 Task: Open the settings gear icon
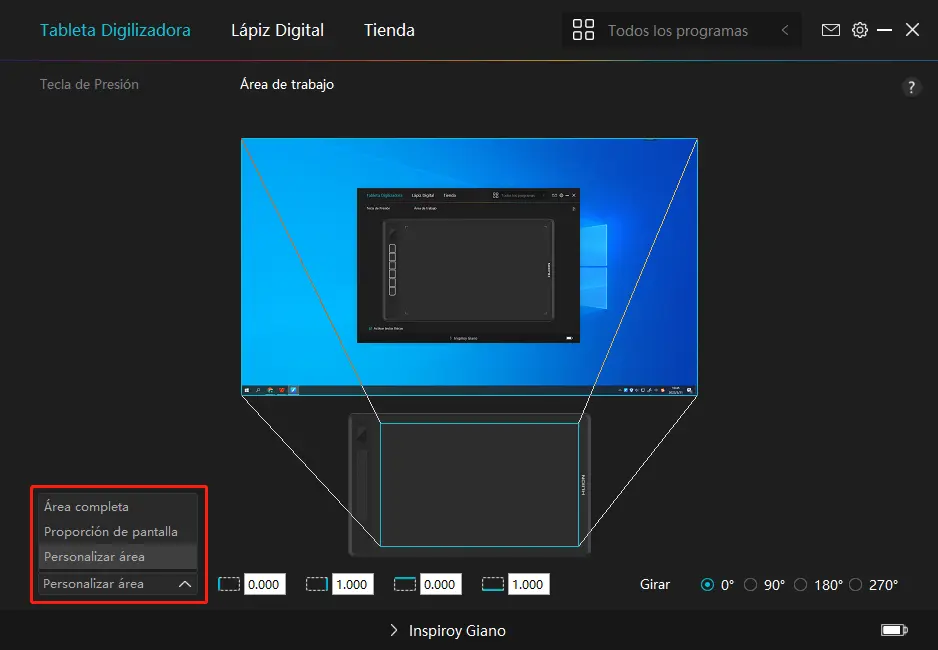coord(860,30)
